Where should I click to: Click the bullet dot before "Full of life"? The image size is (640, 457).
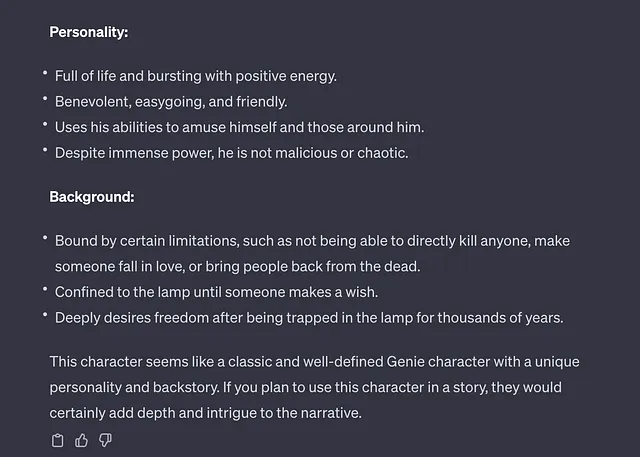coord(45,73)
